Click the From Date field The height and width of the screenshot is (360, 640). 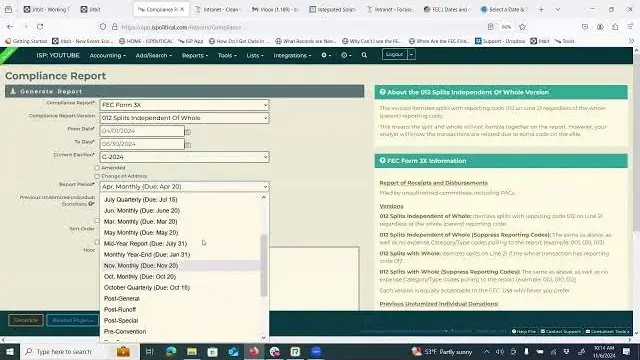(142, 131)
